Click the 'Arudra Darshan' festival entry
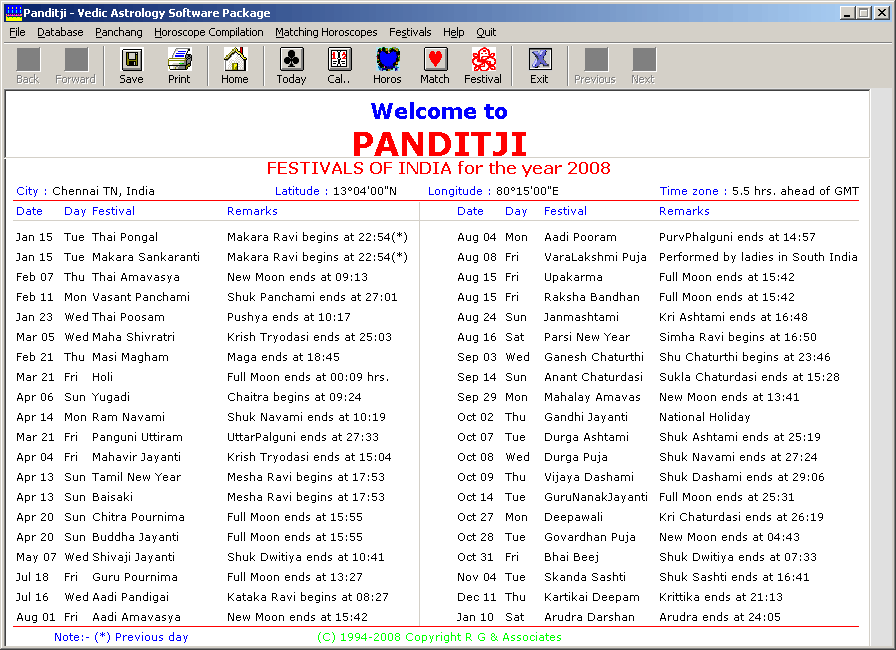This screenshot has width=896, height=650. (x=589, y=617)
